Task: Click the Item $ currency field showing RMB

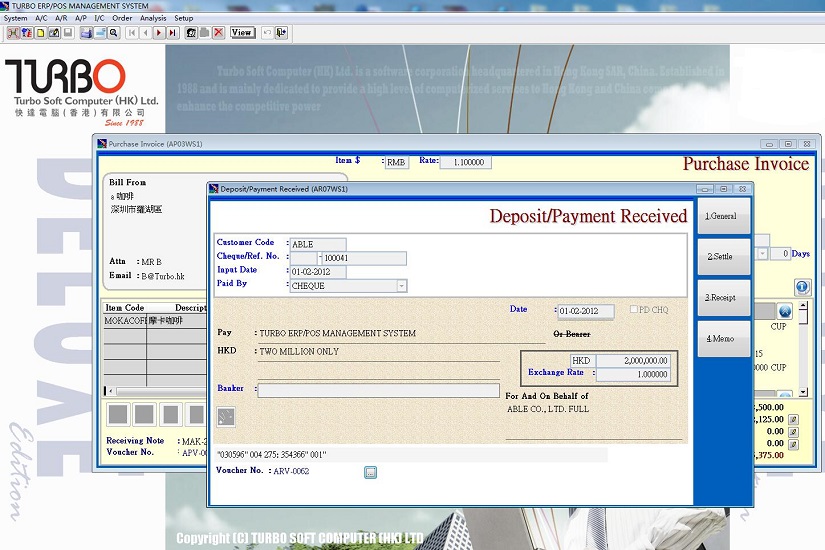Action: tap(397, 162)
